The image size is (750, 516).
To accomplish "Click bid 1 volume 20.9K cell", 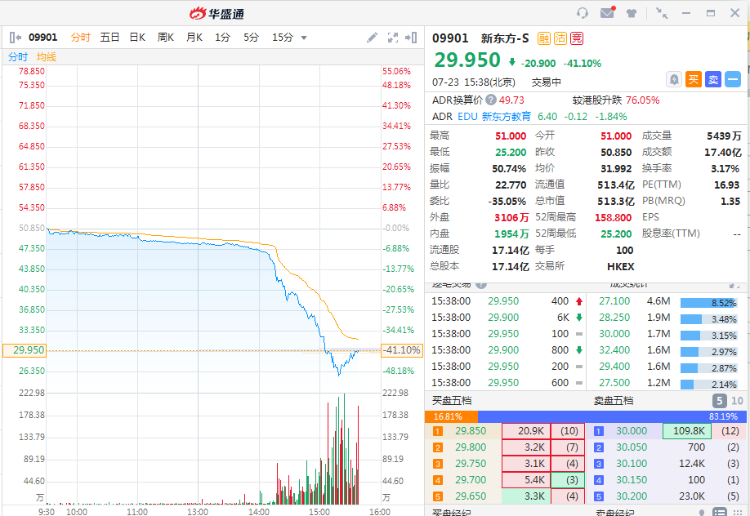I will 526,431.
